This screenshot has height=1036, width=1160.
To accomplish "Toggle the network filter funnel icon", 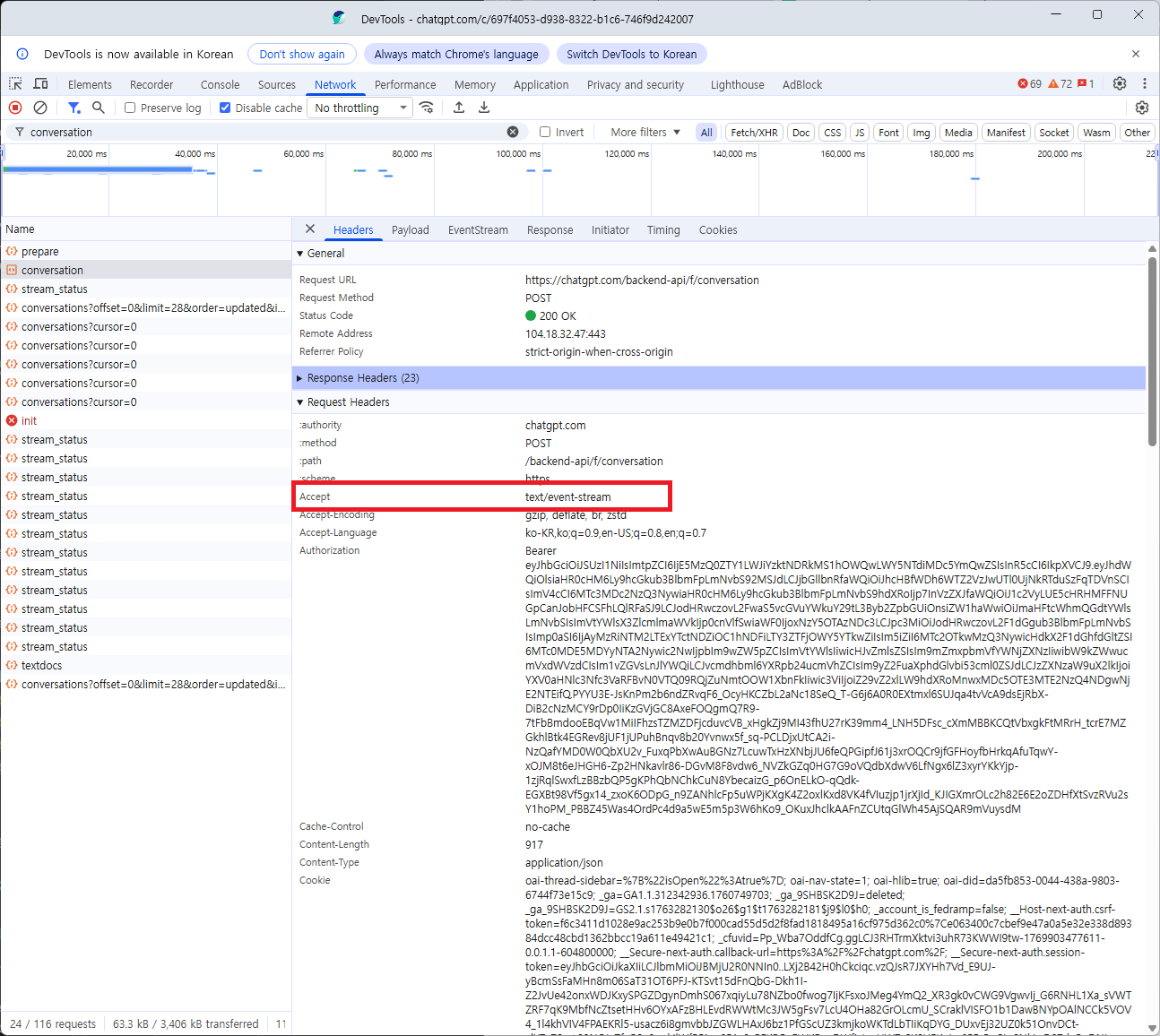I will [74, 108].
